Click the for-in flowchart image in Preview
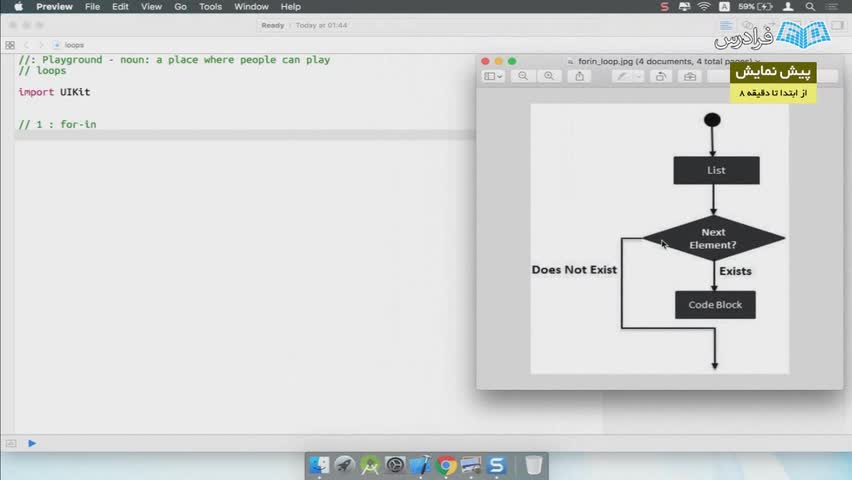This screenshot has height=480, width=852. pos(660,239)
